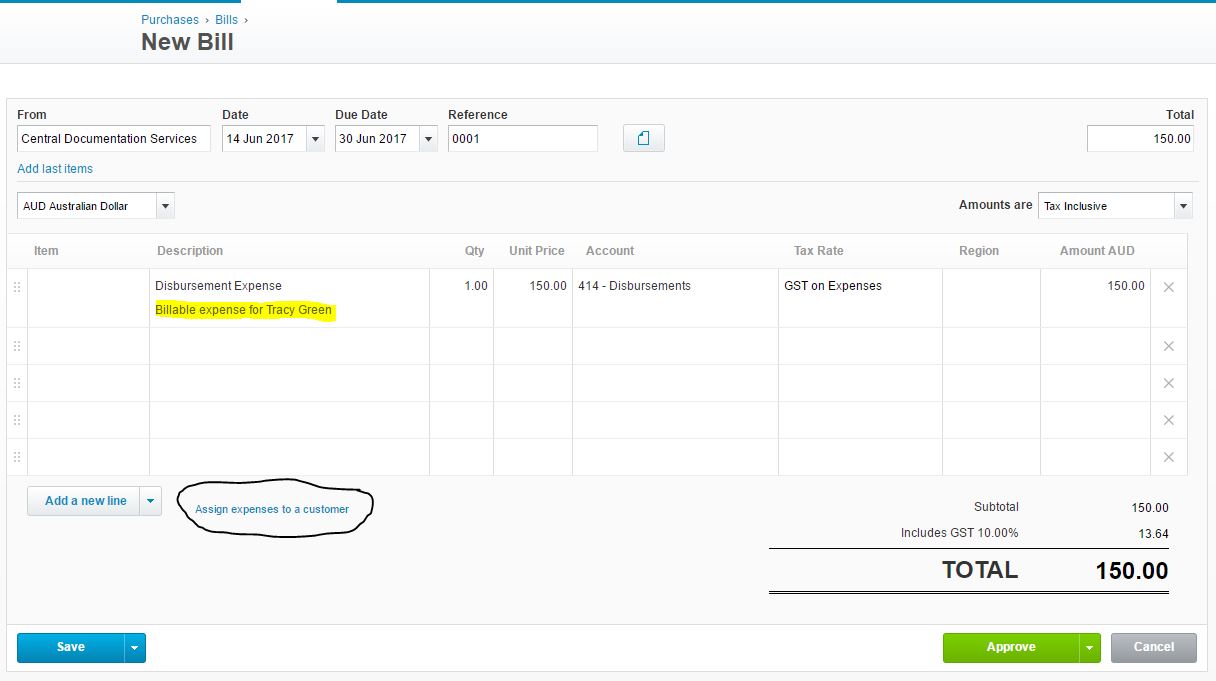
Task: Remove the third empty line row
Action: point(1168,420)
